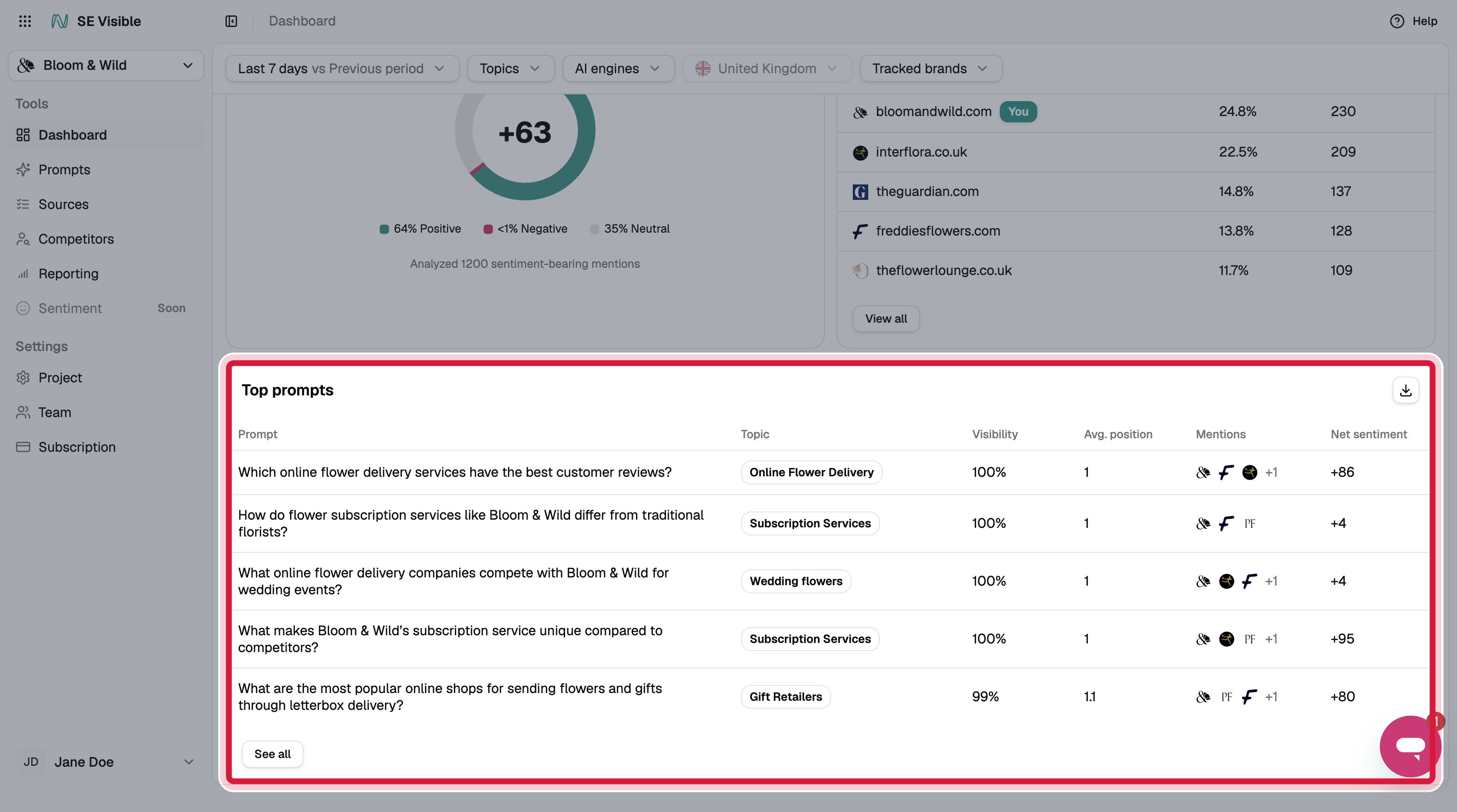Click the Sources list icon in sidebar
The width and height of the screenshot is (1457, 812).
coord(23,204)
